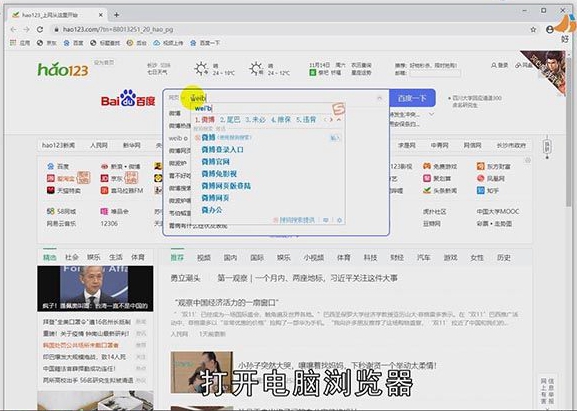This screenshot has width=577, height=411.
Task: Reload the hao123 page
Action: tap(40, 29)
